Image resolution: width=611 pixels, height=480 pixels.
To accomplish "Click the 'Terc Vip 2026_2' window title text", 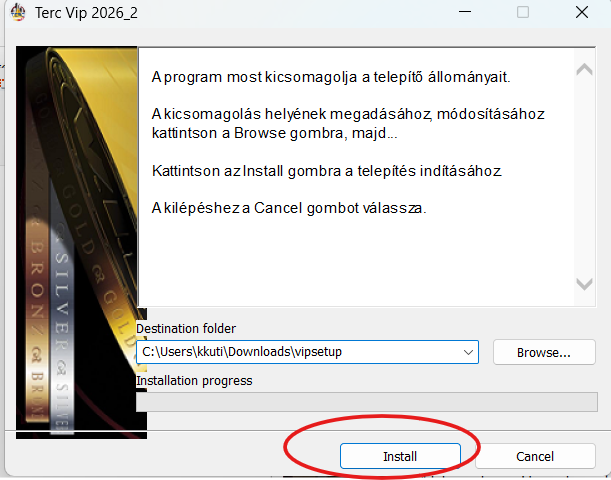I will pos(87,14).
